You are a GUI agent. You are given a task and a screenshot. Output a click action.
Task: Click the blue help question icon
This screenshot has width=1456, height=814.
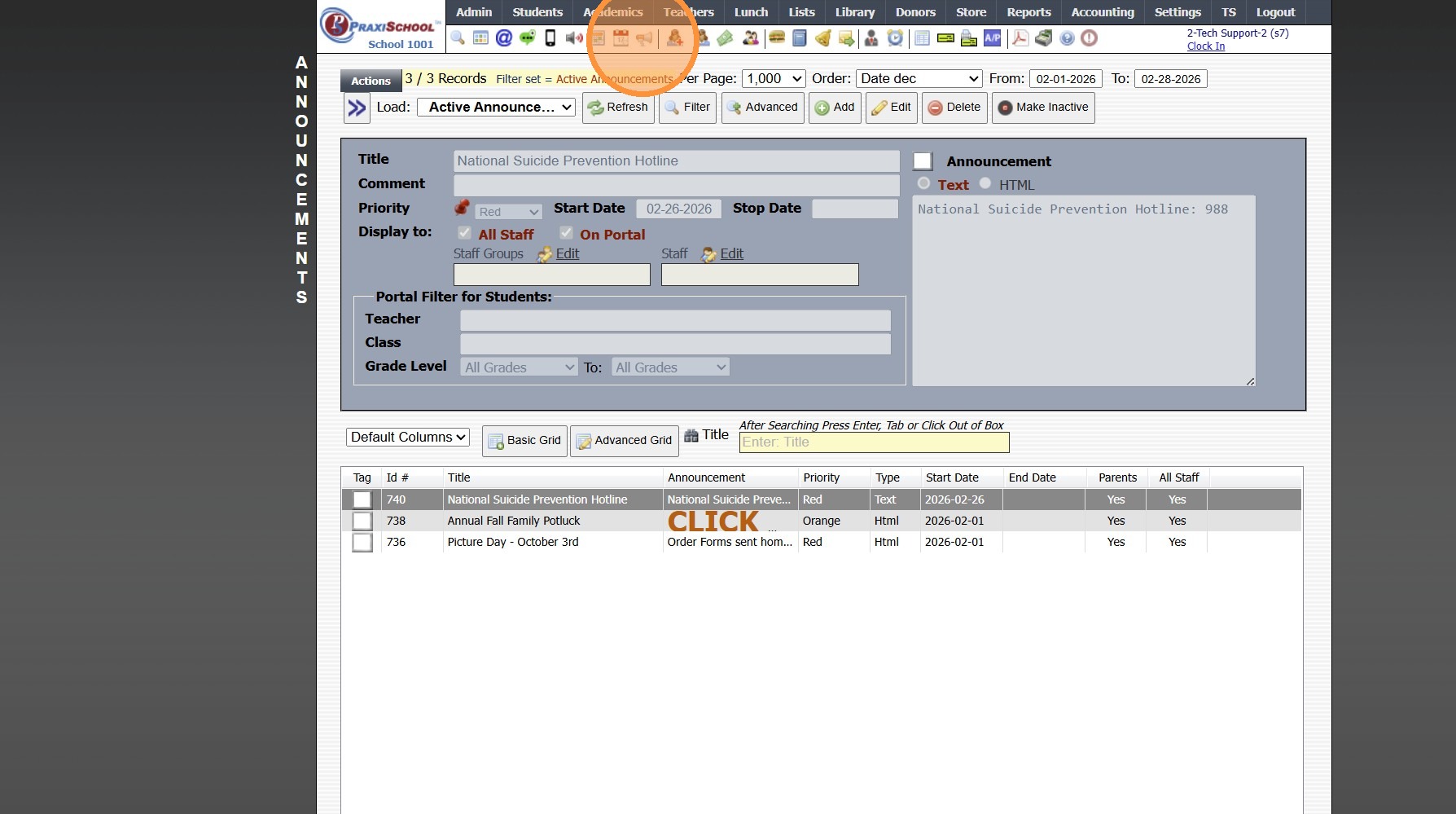point(1067,38)
